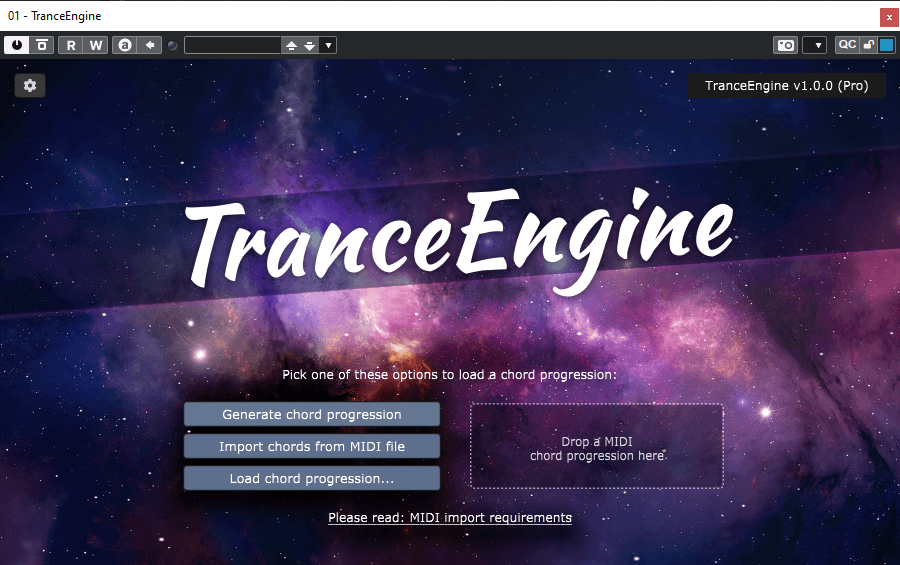
Task: Open the dropdown next to the camera icon
Action: tap(814, 45)
